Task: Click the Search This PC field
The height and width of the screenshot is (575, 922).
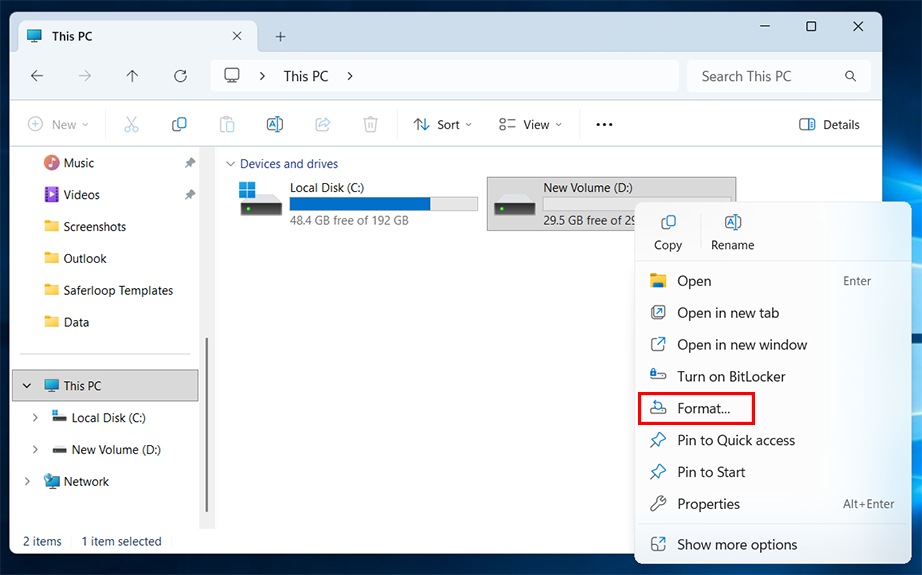Action: (x=779, y=76)
